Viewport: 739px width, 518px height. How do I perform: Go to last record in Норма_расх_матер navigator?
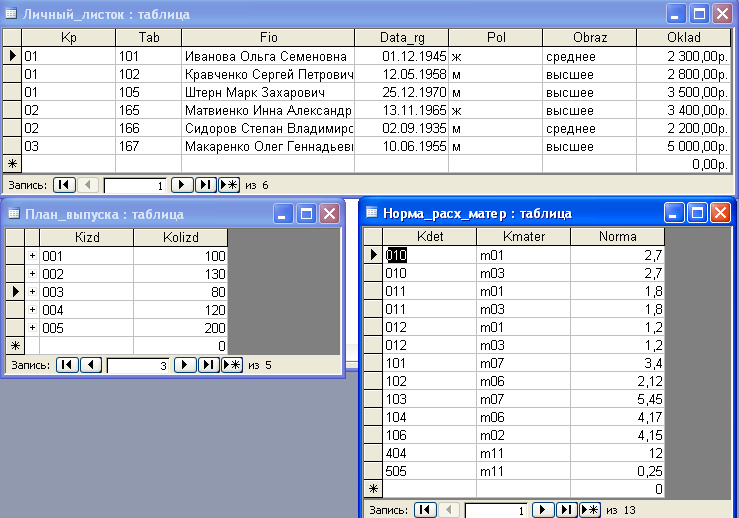(x=566, y=510)
